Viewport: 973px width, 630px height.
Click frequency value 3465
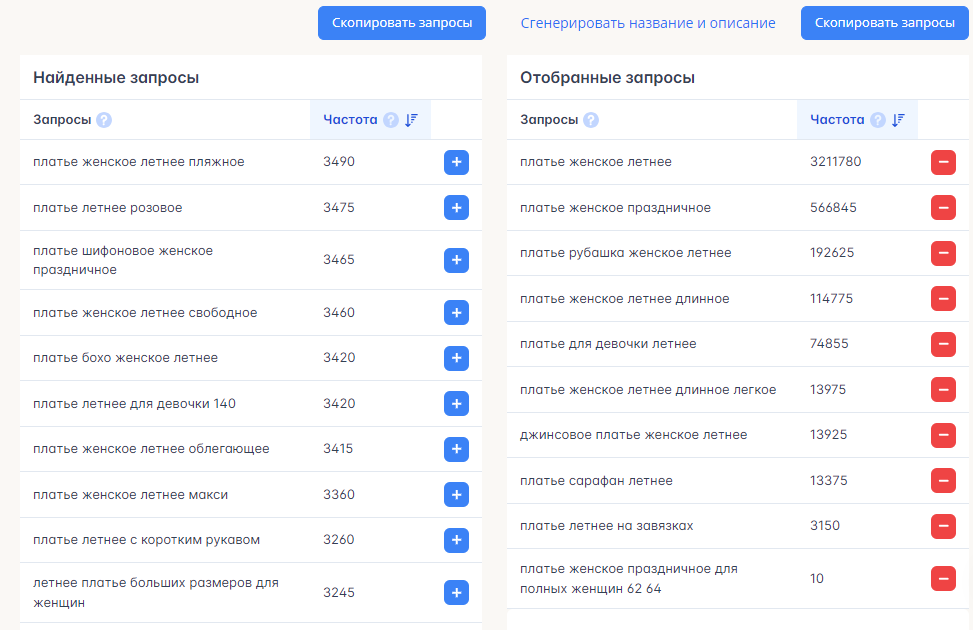pos(339,259)
